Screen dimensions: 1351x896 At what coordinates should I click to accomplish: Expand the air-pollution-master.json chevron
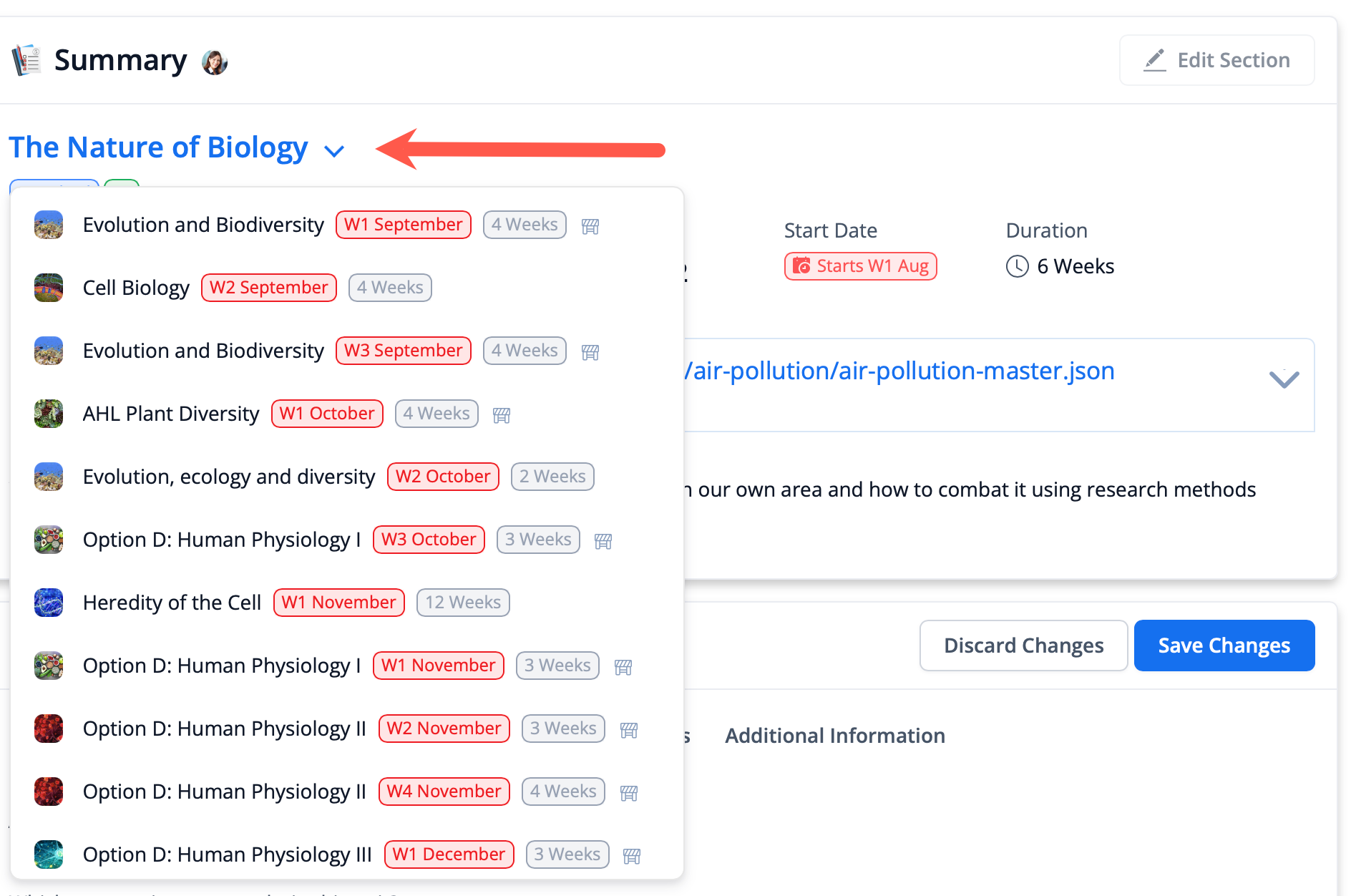point(1284,379)
